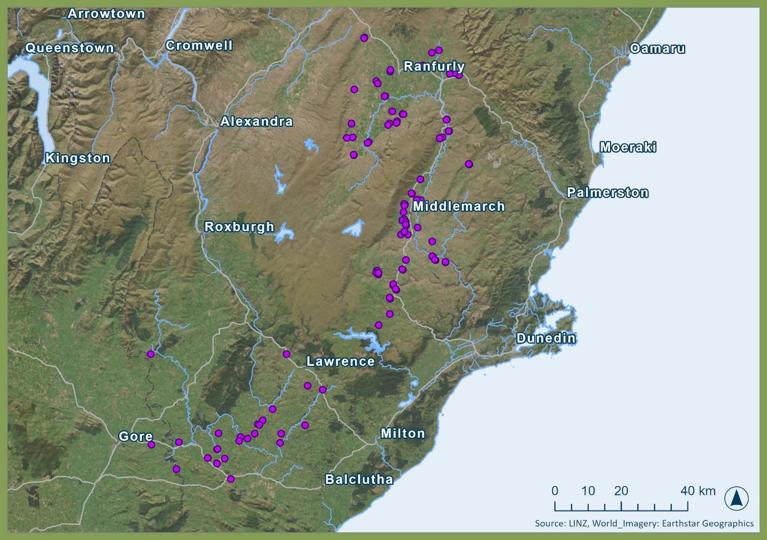Screen dimensions: 767x540
Task: Select the Queenstown map label
Action: pos(70,48)
